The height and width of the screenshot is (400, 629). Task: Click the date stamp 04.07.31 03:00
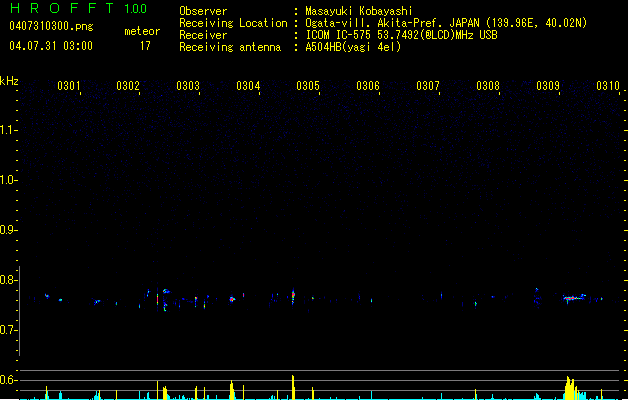pos(51,46)
